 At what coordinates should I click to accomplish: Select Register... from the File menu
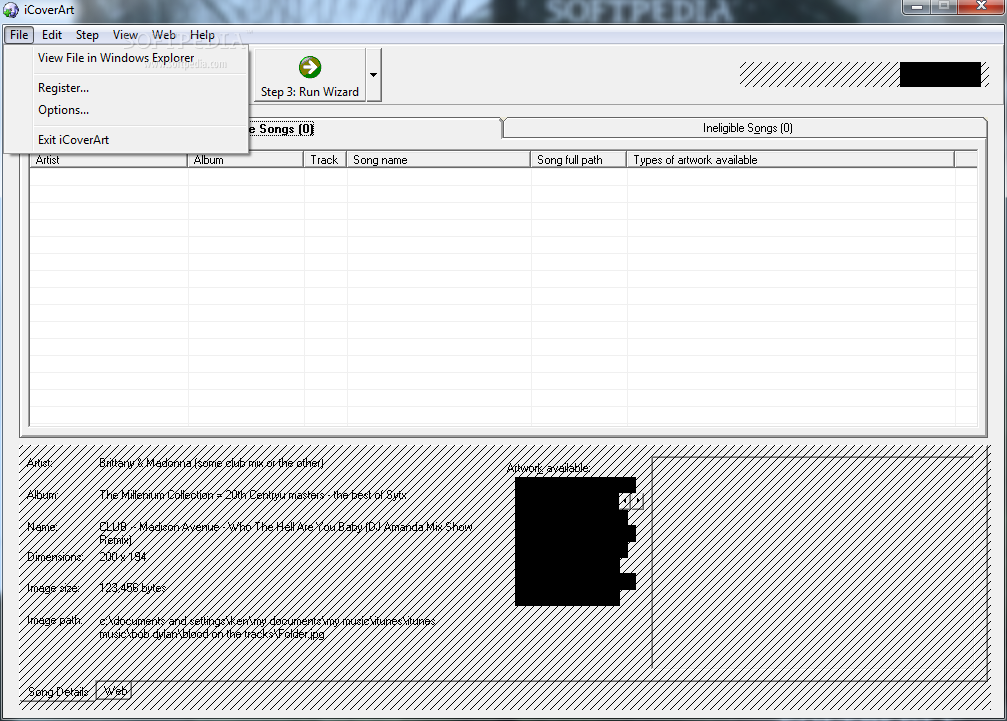tap(125, 88)
